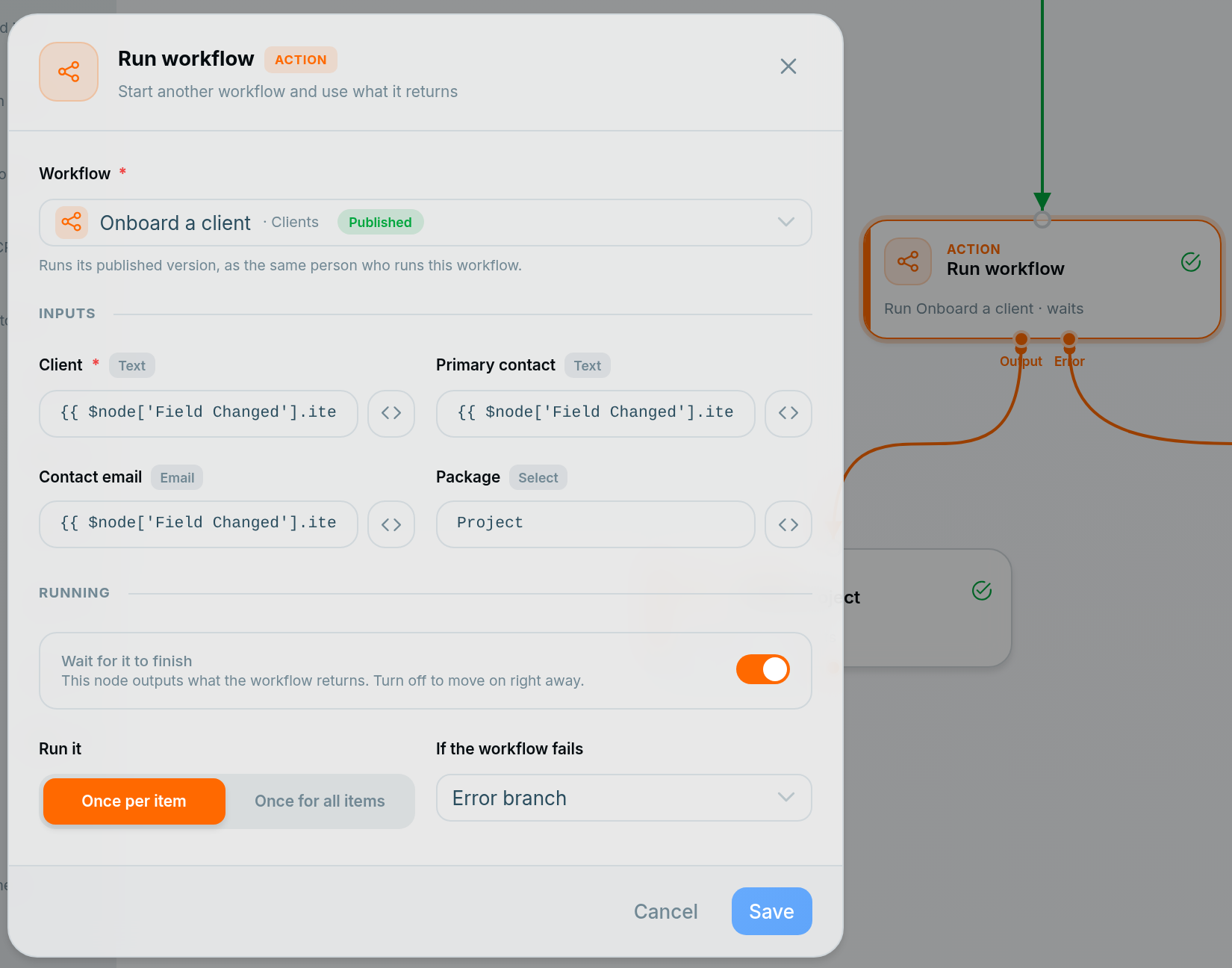
Task: Open the Workflow dropdown chevron
Action: [785, 222]
